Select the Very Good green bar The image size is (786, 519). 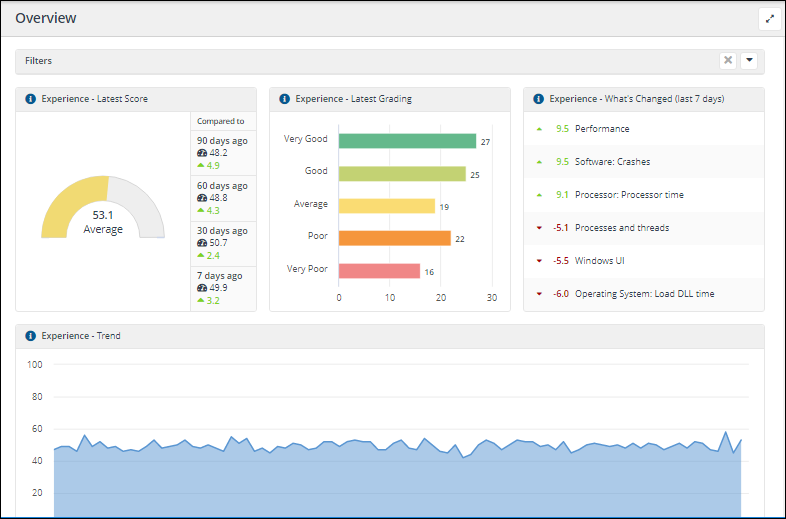point(407,141)
